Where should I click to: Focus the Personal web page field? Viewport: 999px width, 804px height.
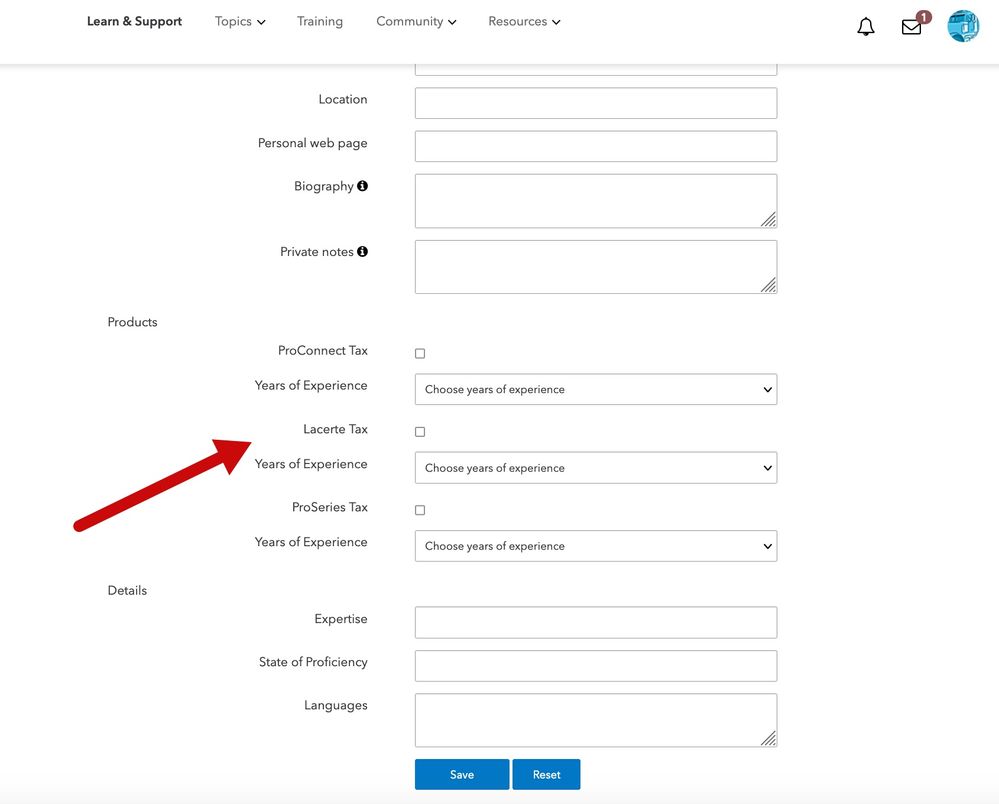[x=596, y=147]
